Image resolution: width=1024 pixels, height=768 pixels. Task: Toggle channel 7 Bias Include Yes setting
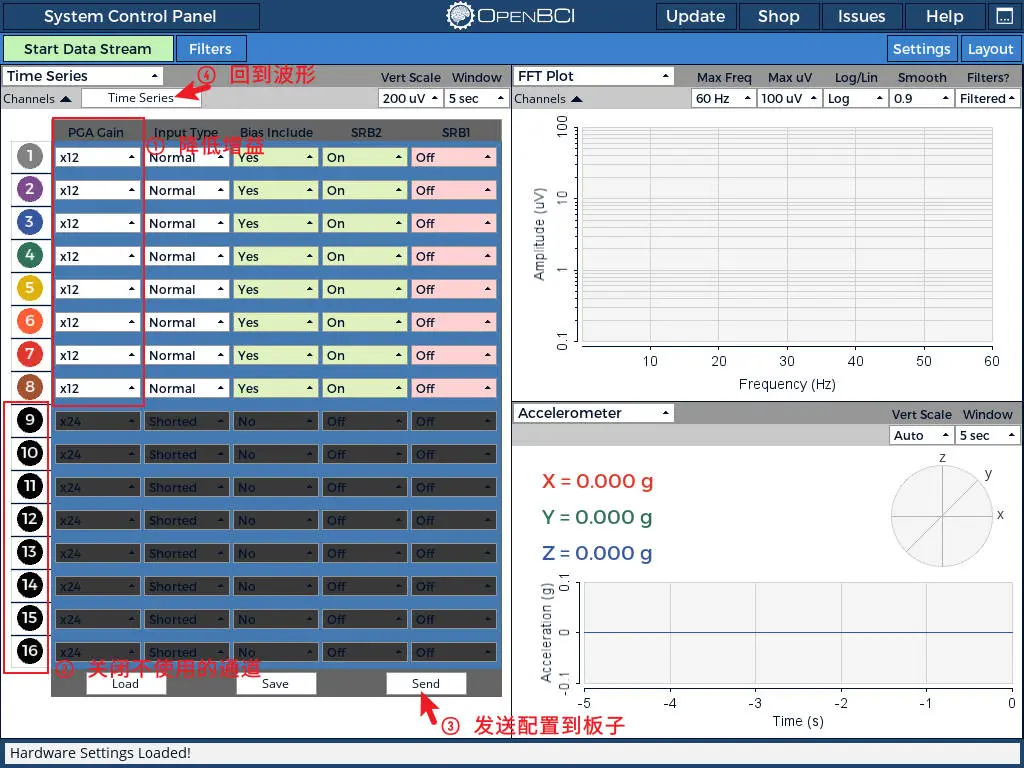click(x=275, y=356)
